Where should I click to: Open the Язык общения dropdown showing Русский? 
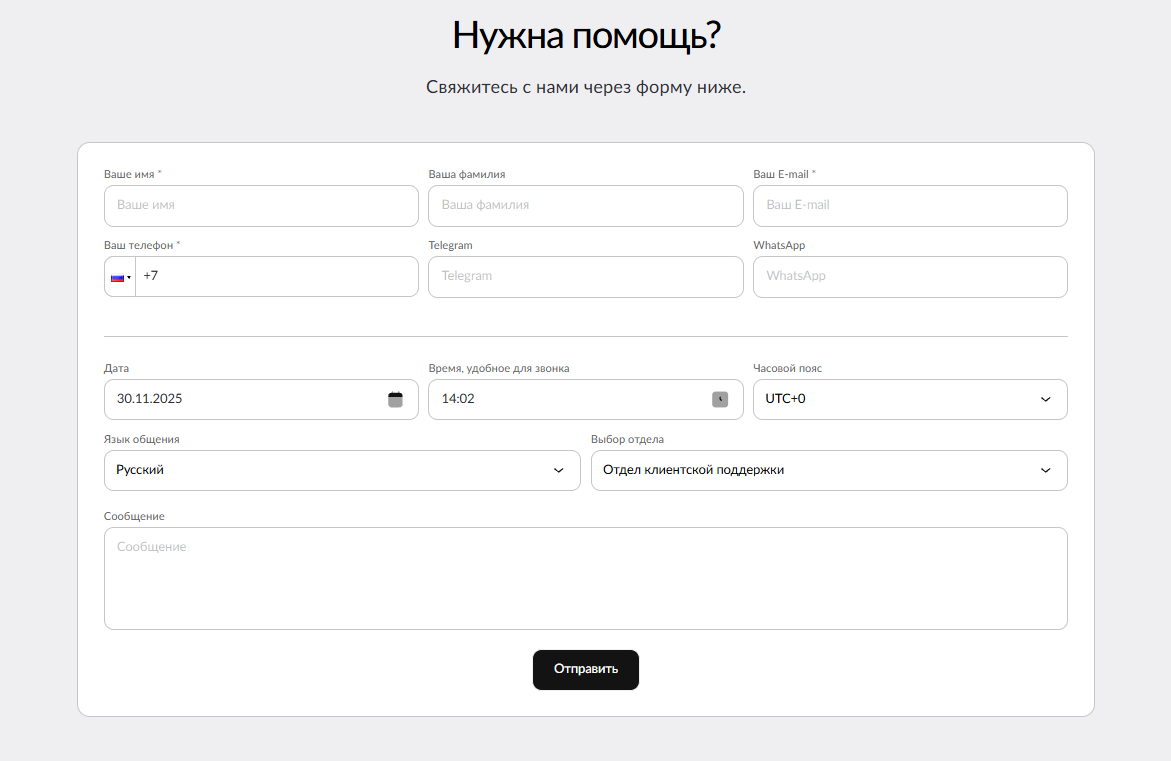pos(342,470)
